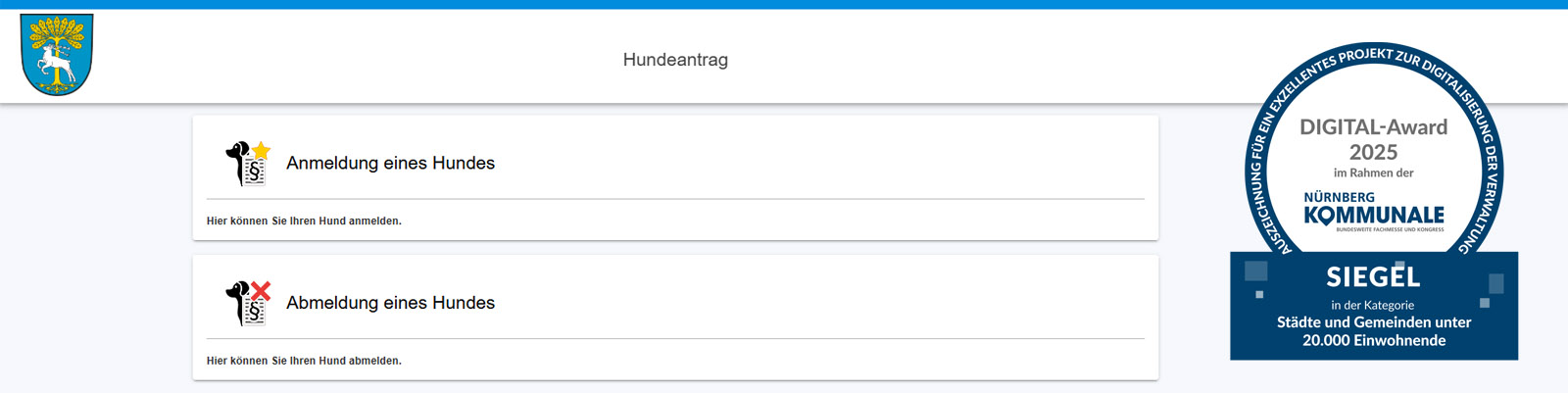Click the Nürnberg KOMMUNALE logo
Screen dimensions: 1568x393
[x=1374, y=211]
